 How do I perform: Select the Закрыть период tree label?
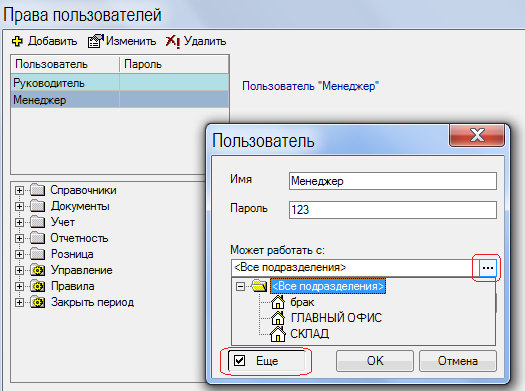(92, 302)
